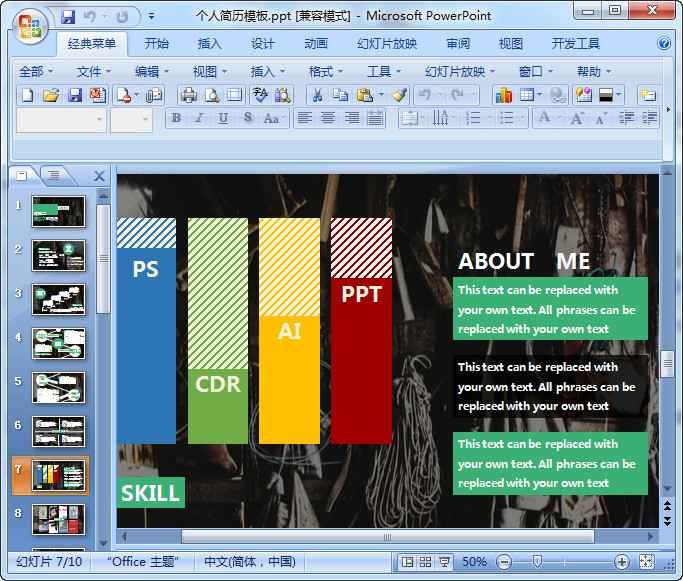Click the zoom slider handle
683x581 pixels.
pos(537,561)
